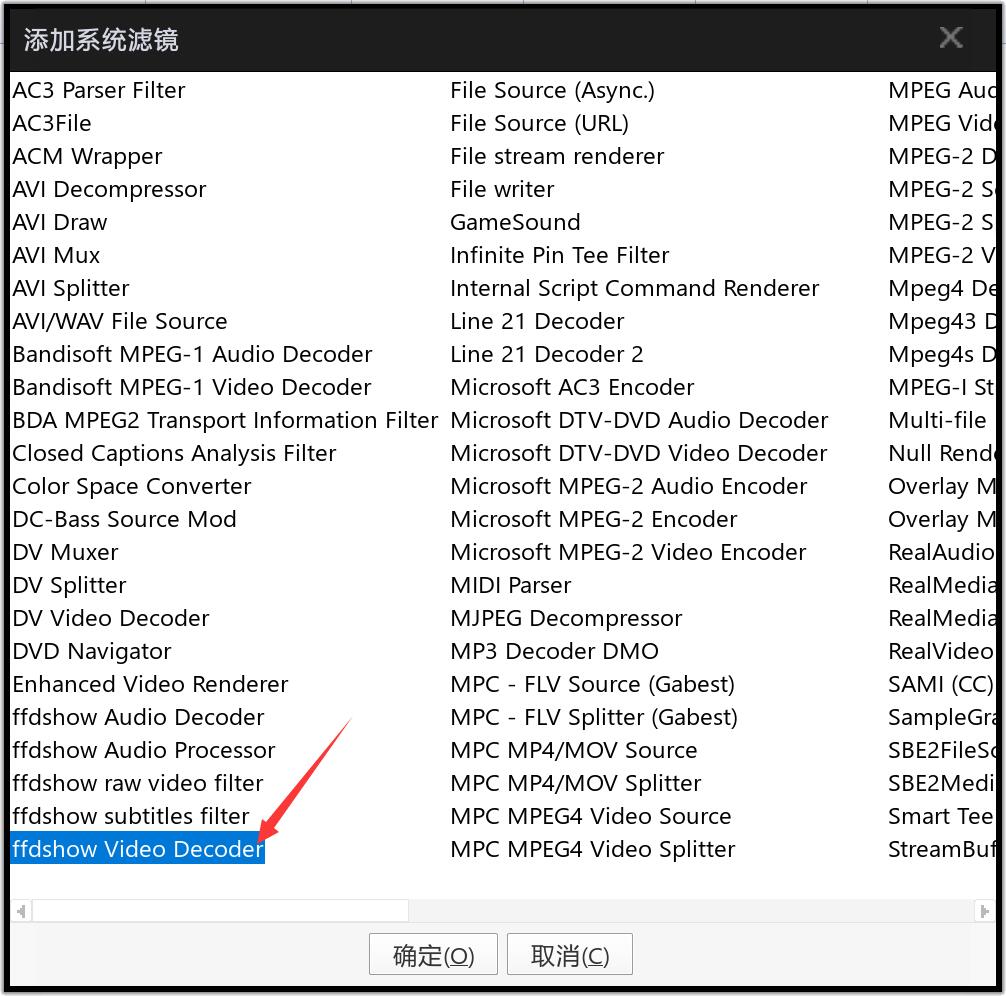The width and height of the screenshot is (1006, 996).
Task: Close the add system filter dialog
Action: (x=950, y=38)
